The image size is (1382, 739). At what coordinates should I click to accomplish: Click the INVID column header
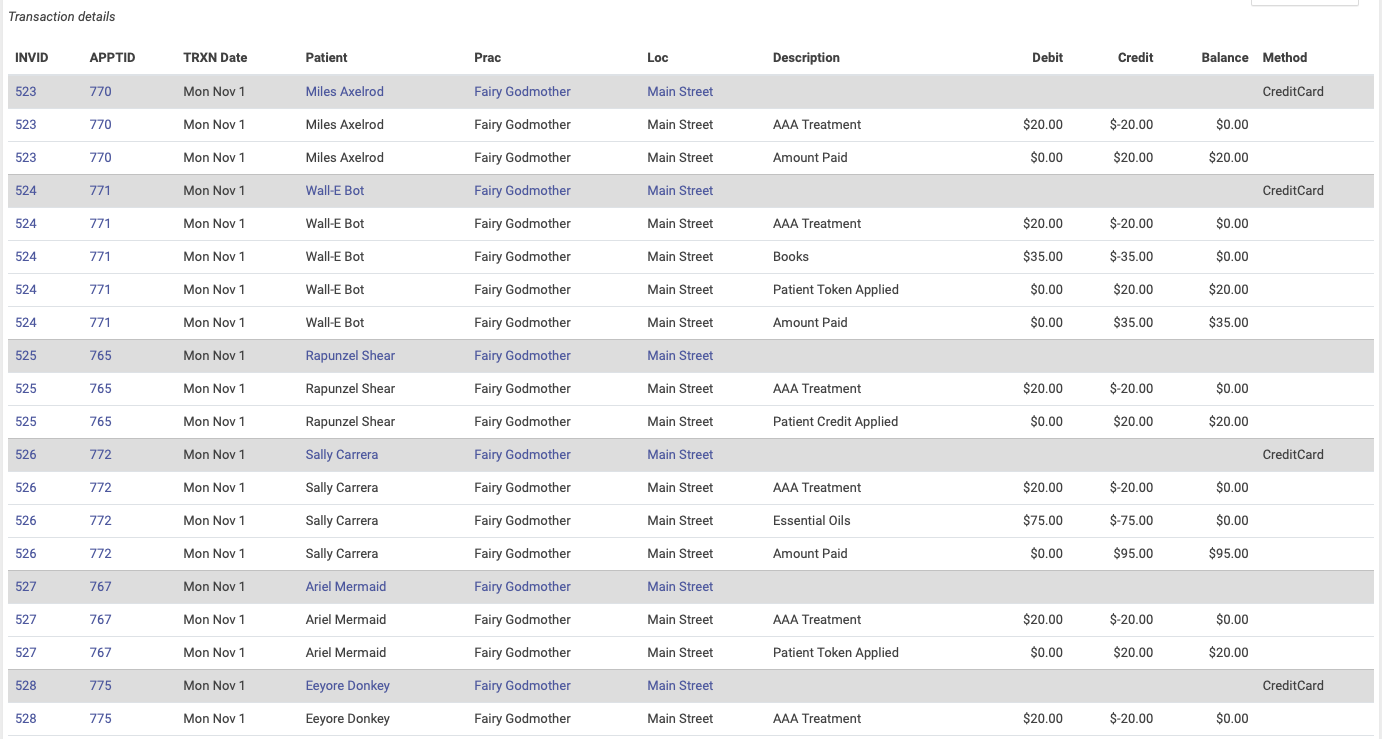click(x=32, y=57)
